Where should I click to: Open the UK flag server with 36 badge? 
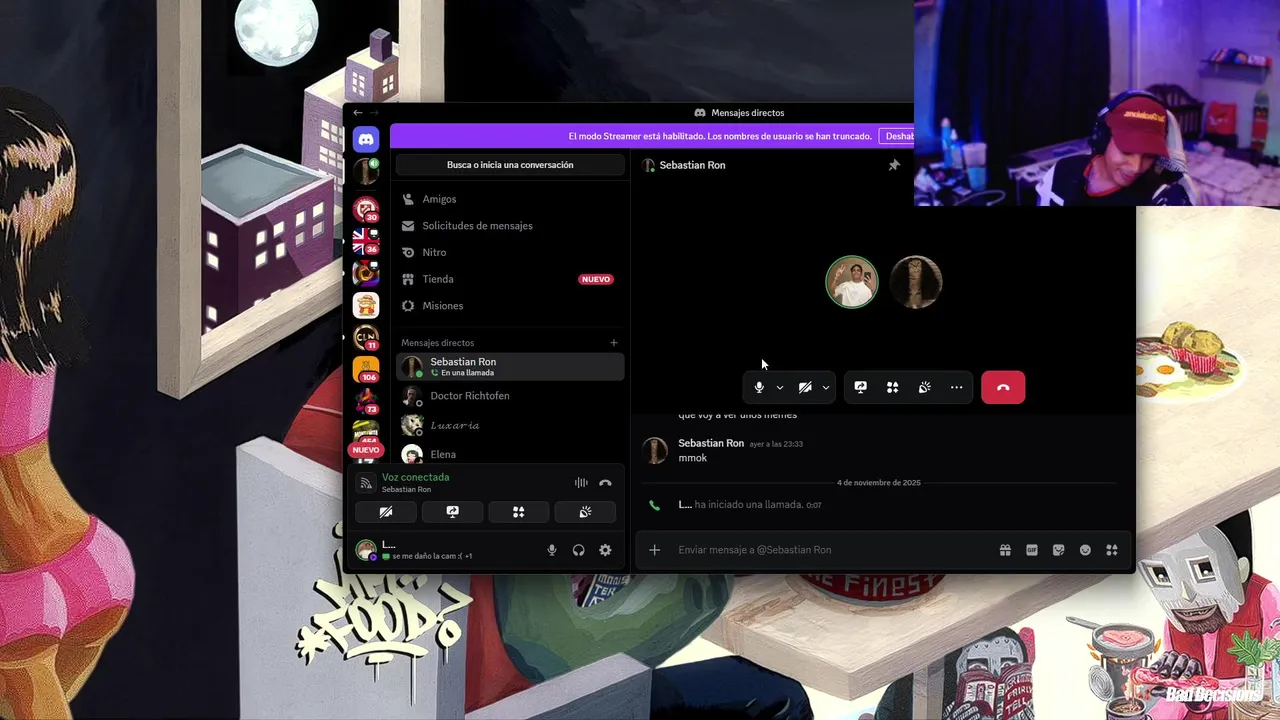[x=366, y=241]
